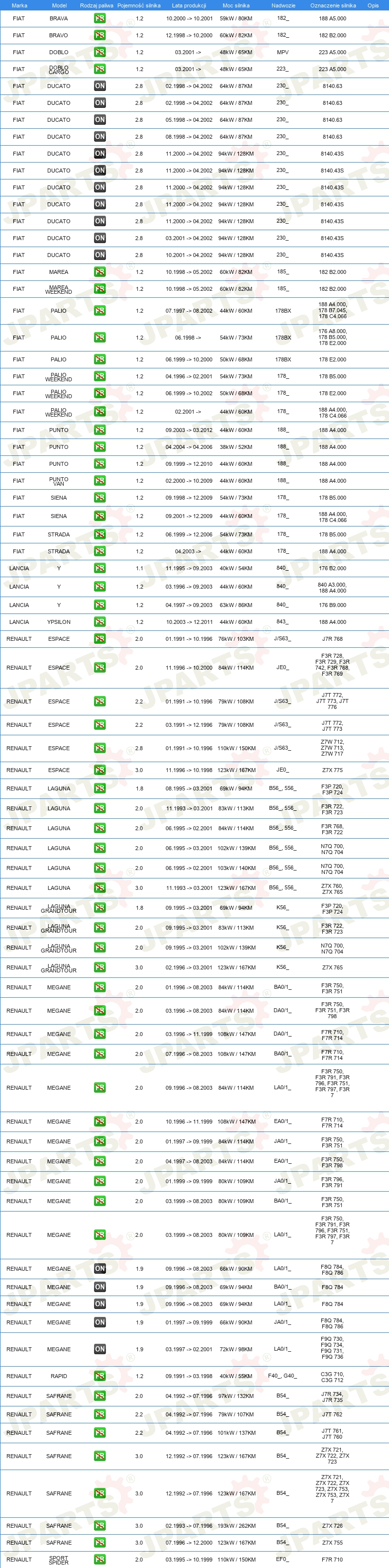Select ON diesel icon in DUCATO 03.2001 row
Viewport: 389px width, 1568px height.
point(100,238)
